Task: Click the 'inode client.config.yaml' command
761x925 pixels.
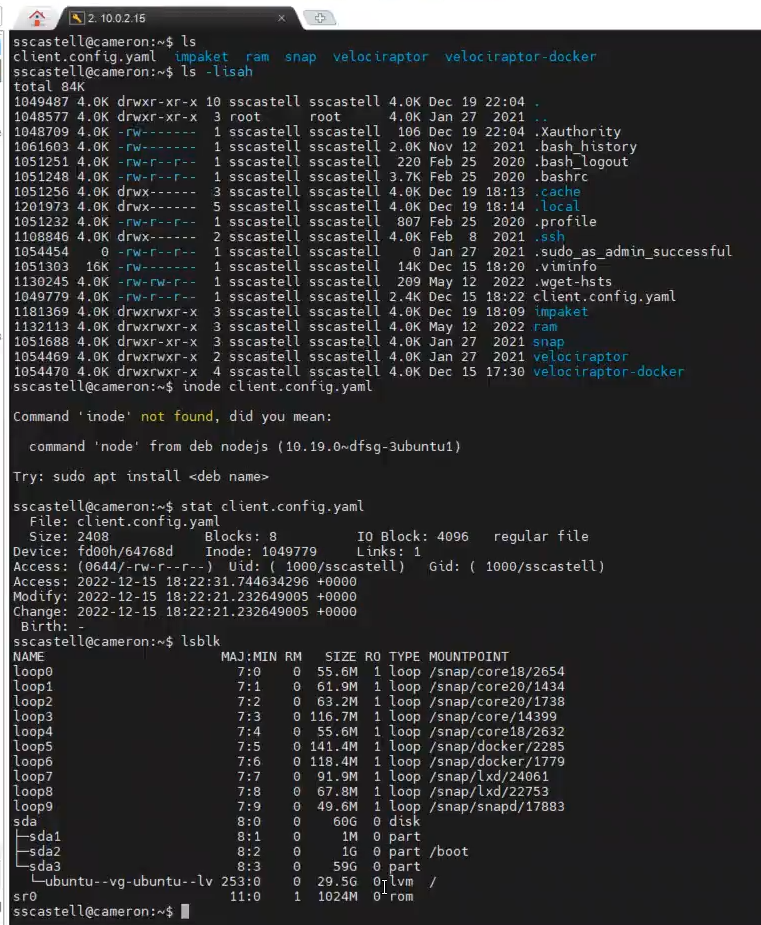Action: tap(277, 386)
